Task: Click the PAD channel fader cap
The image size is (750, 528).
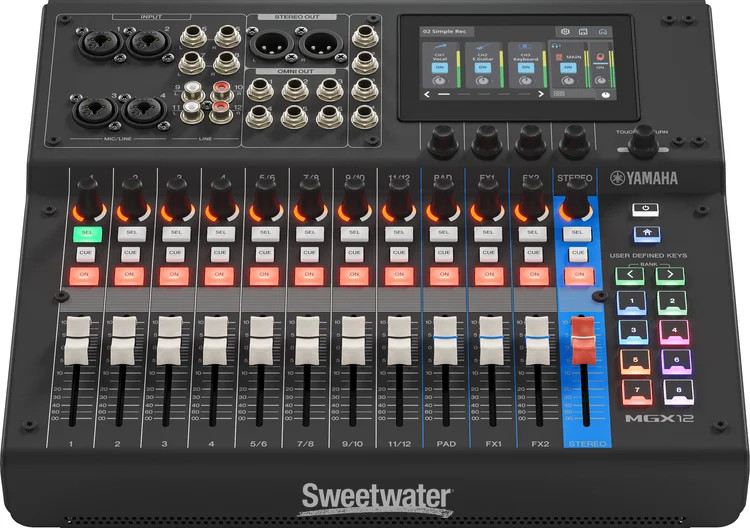Action: [445, 340]
